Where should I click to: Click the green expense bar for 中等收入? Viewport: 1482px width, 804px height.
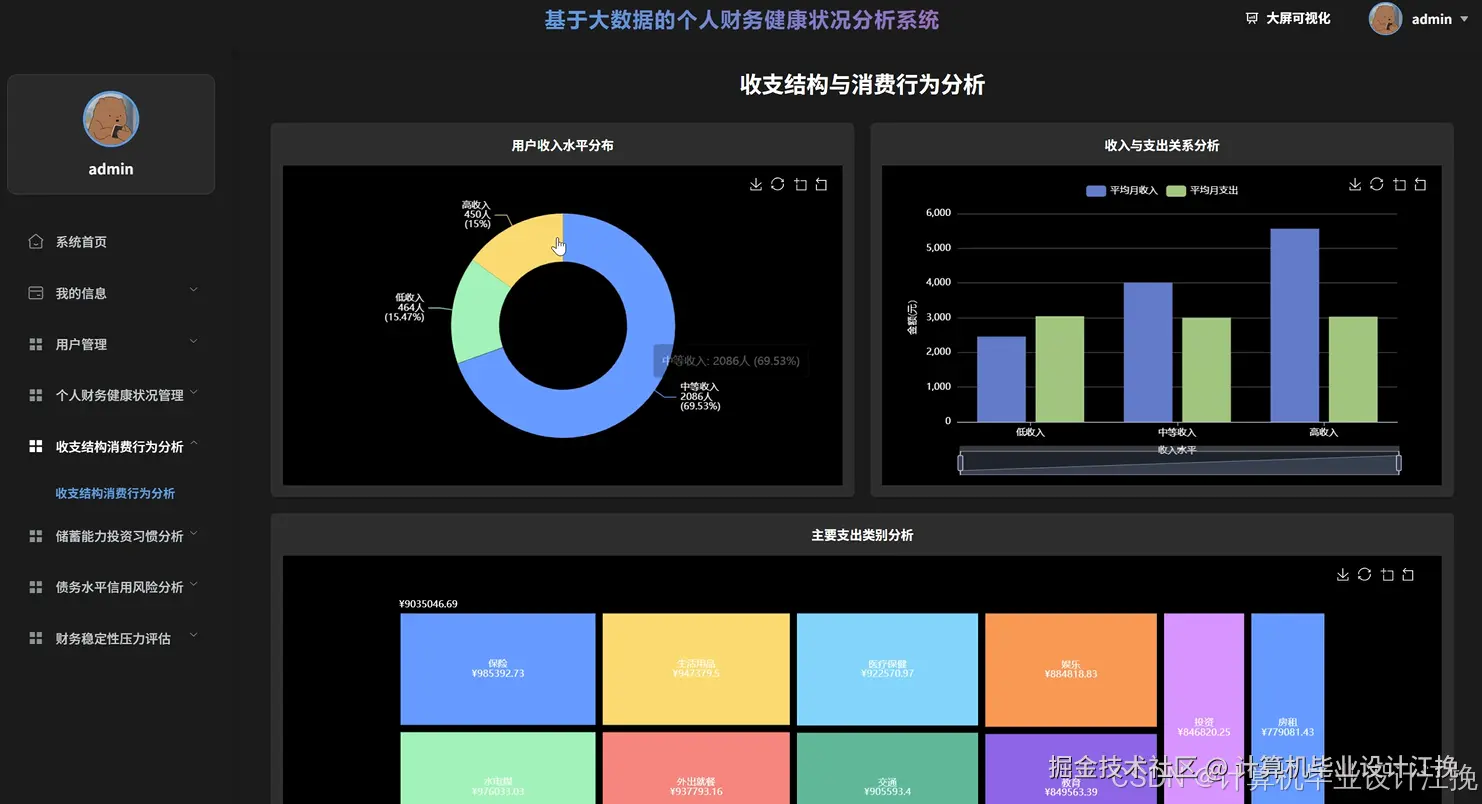(1206, 370)
